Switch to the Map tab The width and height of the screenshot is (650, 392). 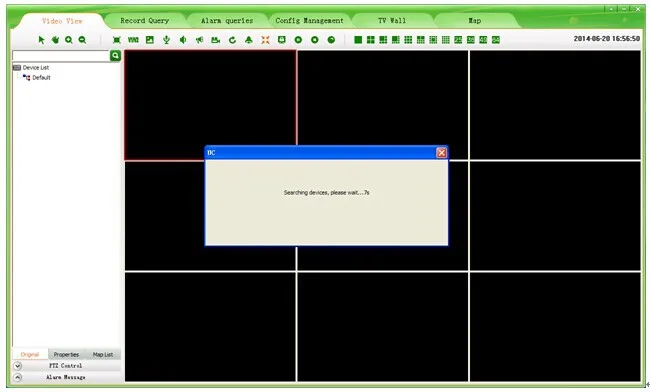click(x=474, y=20)
